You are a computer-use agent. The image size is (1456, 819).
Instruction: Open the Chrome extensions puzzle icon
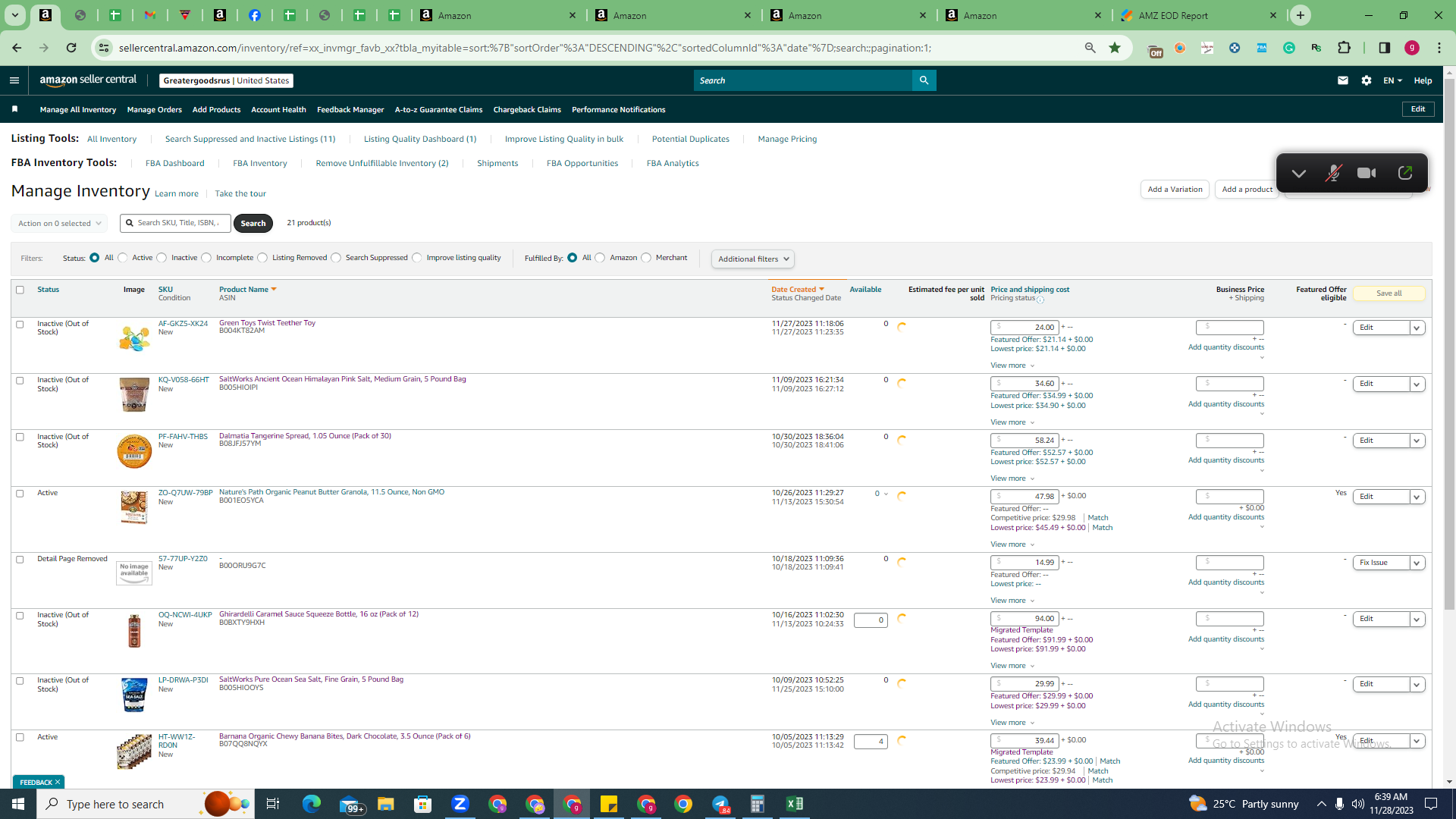tap(1344, 48)
